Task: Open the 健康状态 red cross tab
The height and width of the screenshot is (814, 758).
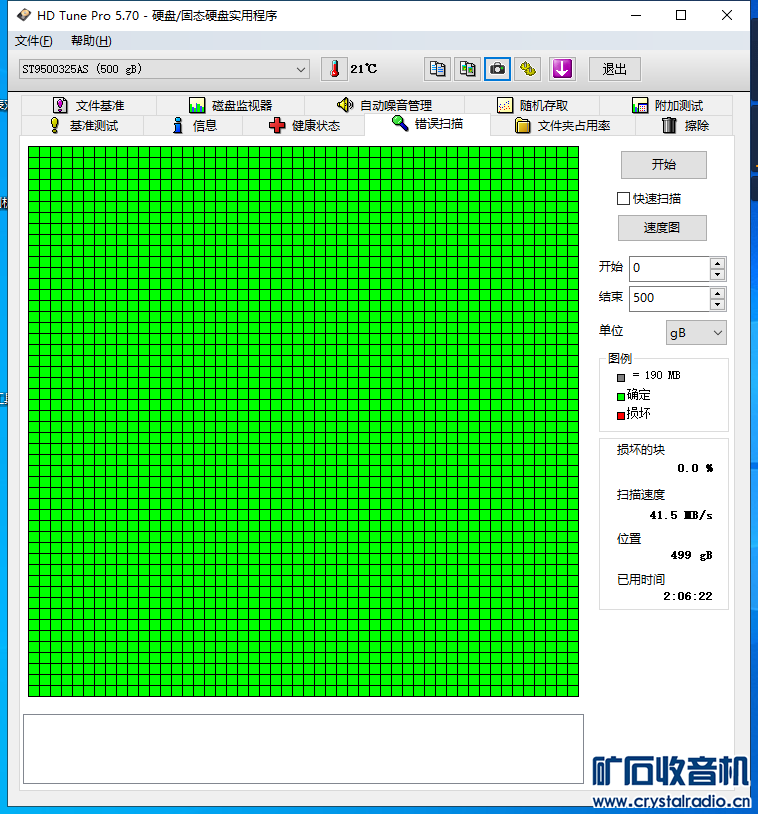Action: point(304,126)
